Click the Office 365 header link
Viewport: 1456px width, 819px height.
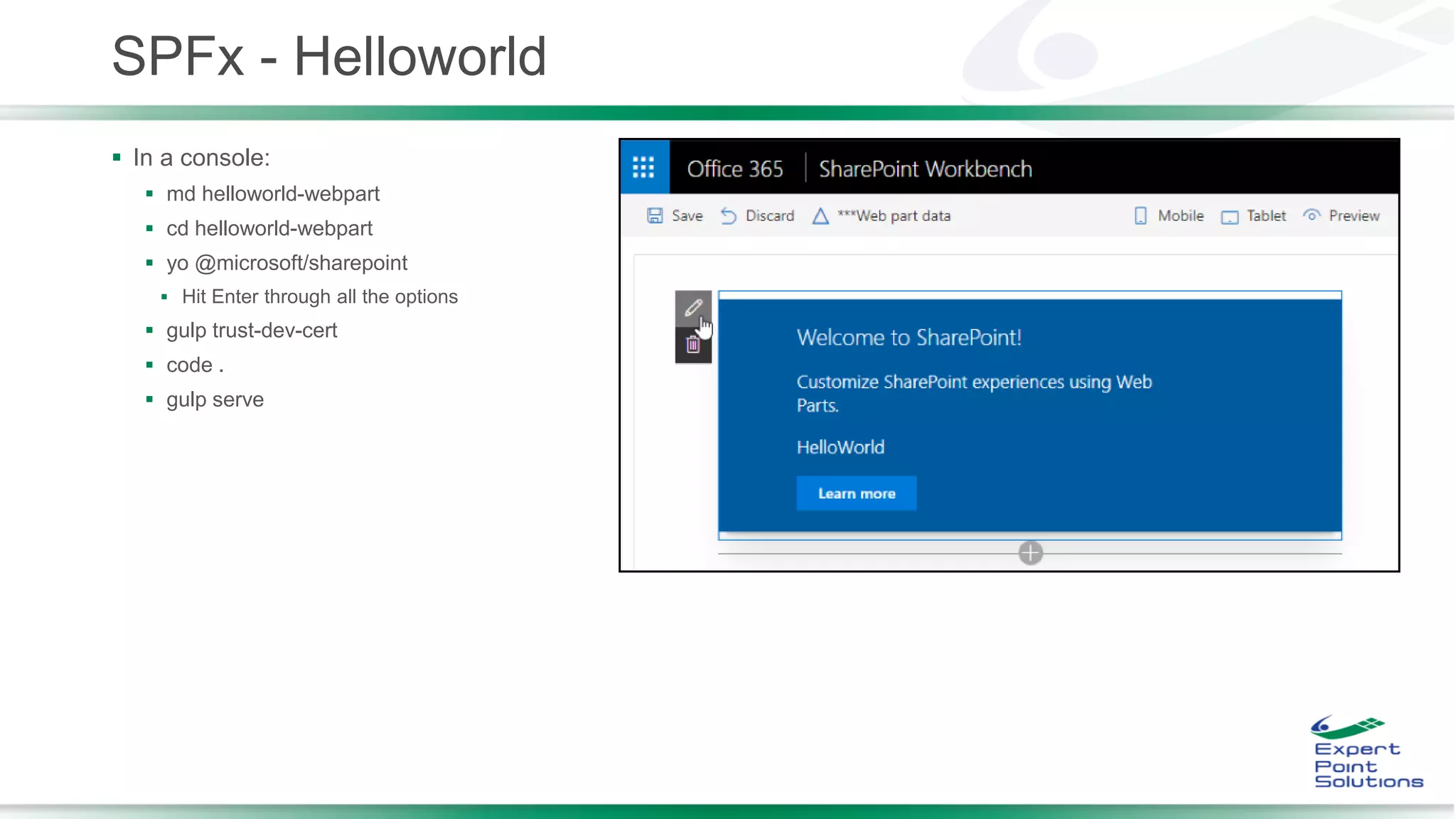pos(735,169)
